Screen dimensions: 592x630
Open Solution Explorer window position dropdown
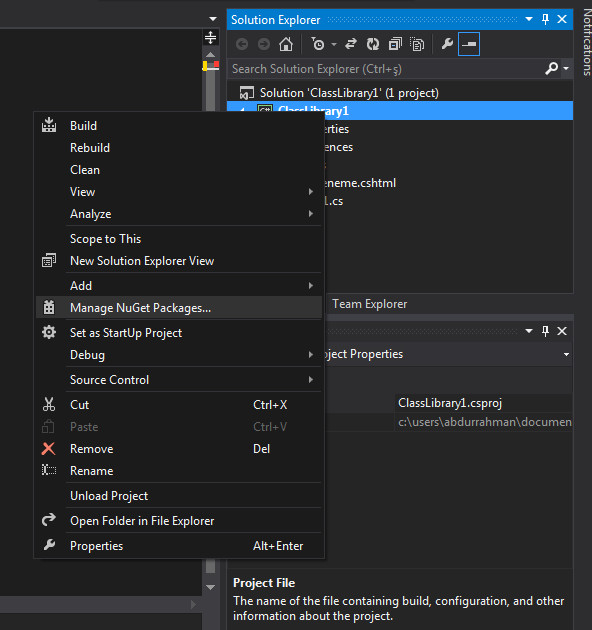pos(529,19)
